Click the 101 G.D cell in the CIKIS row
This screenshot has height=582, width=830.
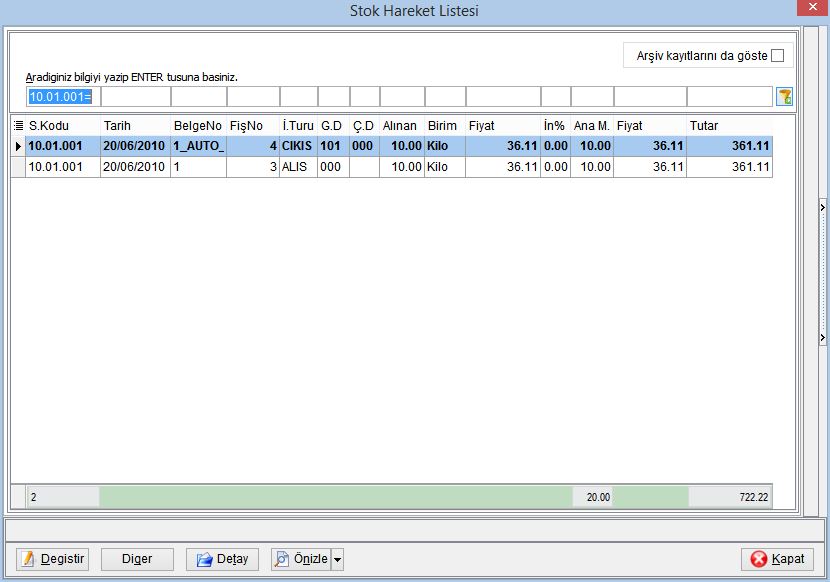(333, 146)
